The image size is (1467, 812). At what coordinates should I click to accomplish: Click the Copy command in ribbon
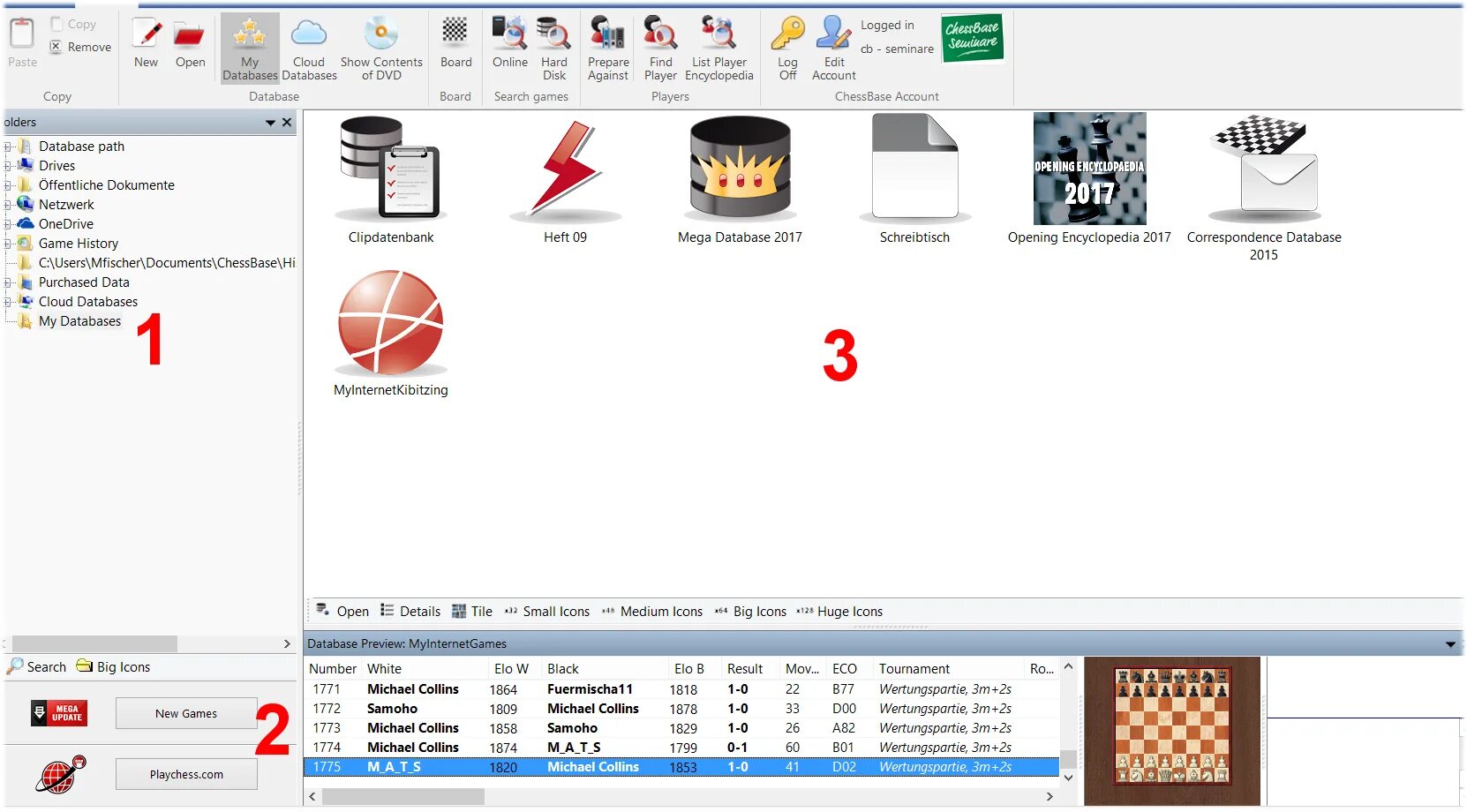73,25
